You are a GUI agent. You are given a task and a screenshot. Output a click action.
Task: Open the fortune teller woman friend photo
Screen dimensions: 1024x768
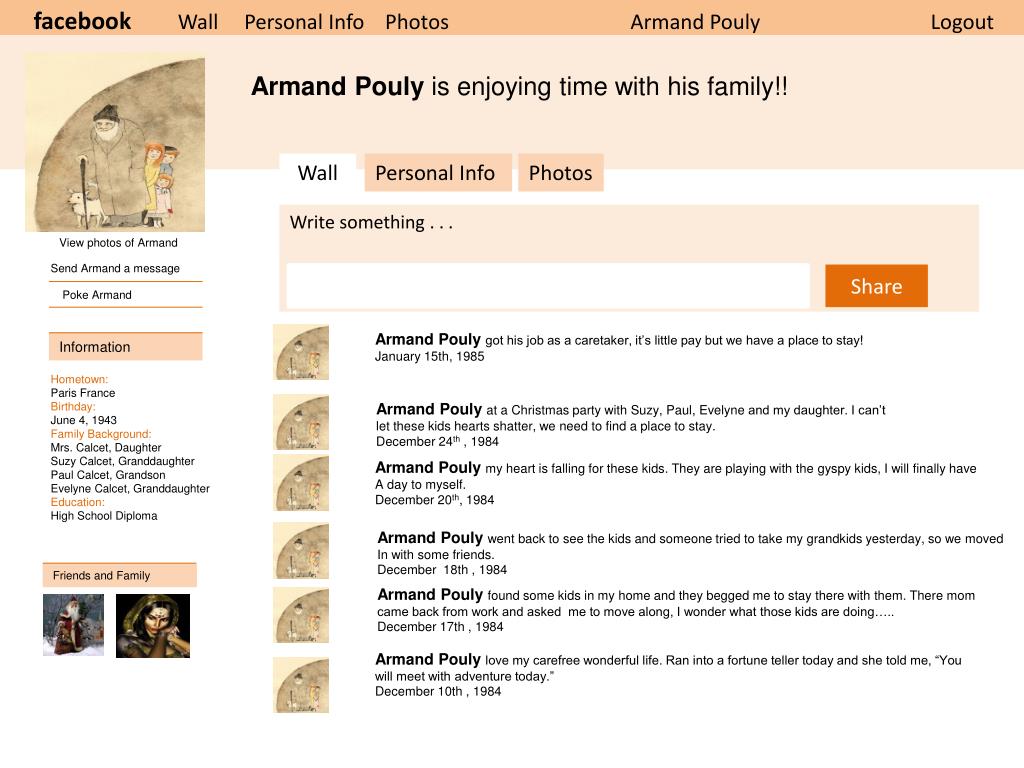(x=153, y=626)
